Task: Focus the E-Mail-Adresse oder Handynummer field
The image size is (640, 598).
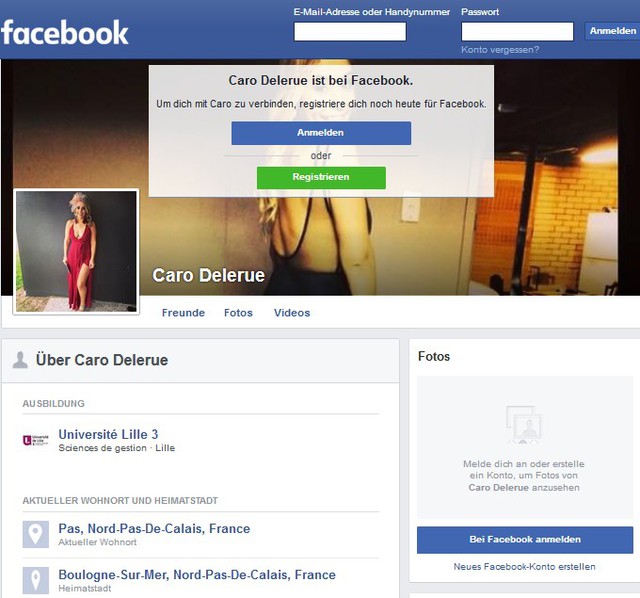Action: click(350, 31)
